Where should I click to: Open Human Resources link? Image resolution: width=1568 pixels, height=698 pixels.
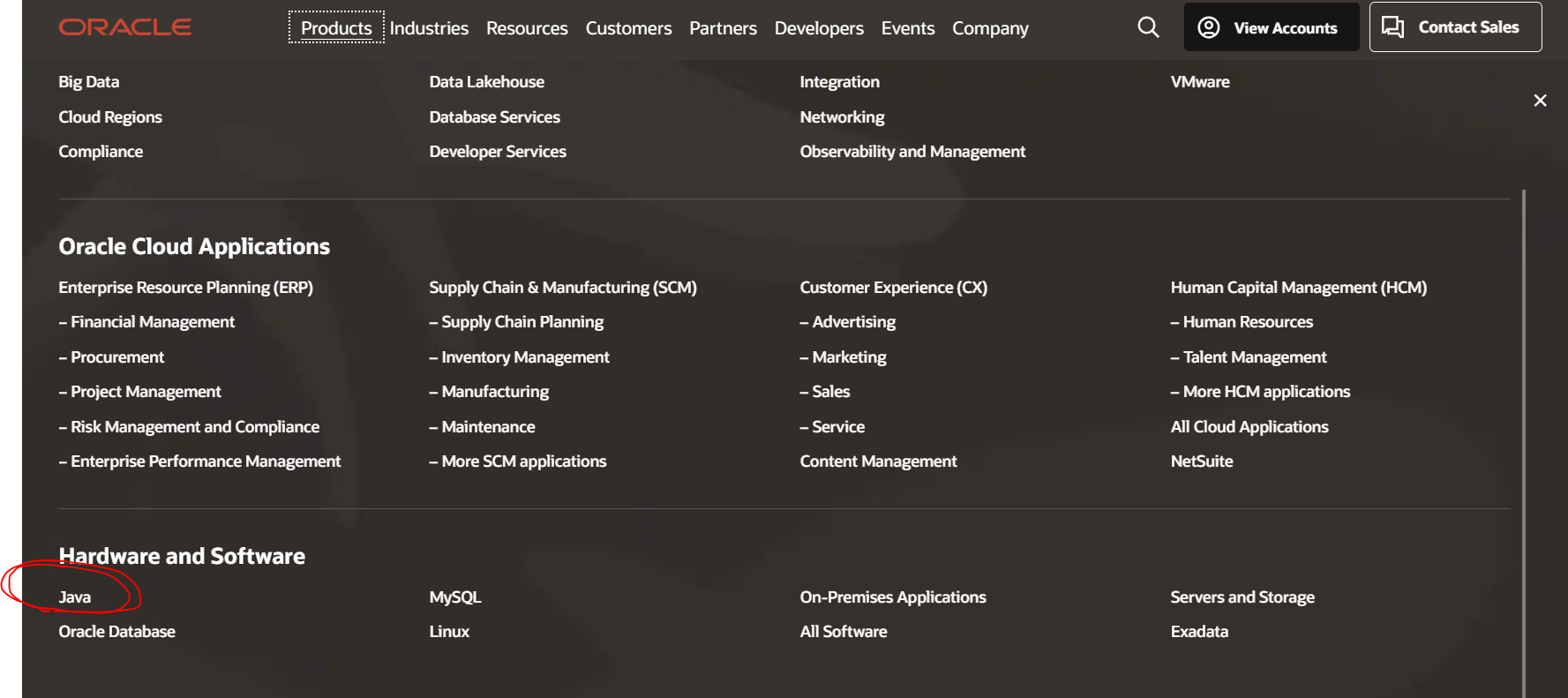point(1242,322)
